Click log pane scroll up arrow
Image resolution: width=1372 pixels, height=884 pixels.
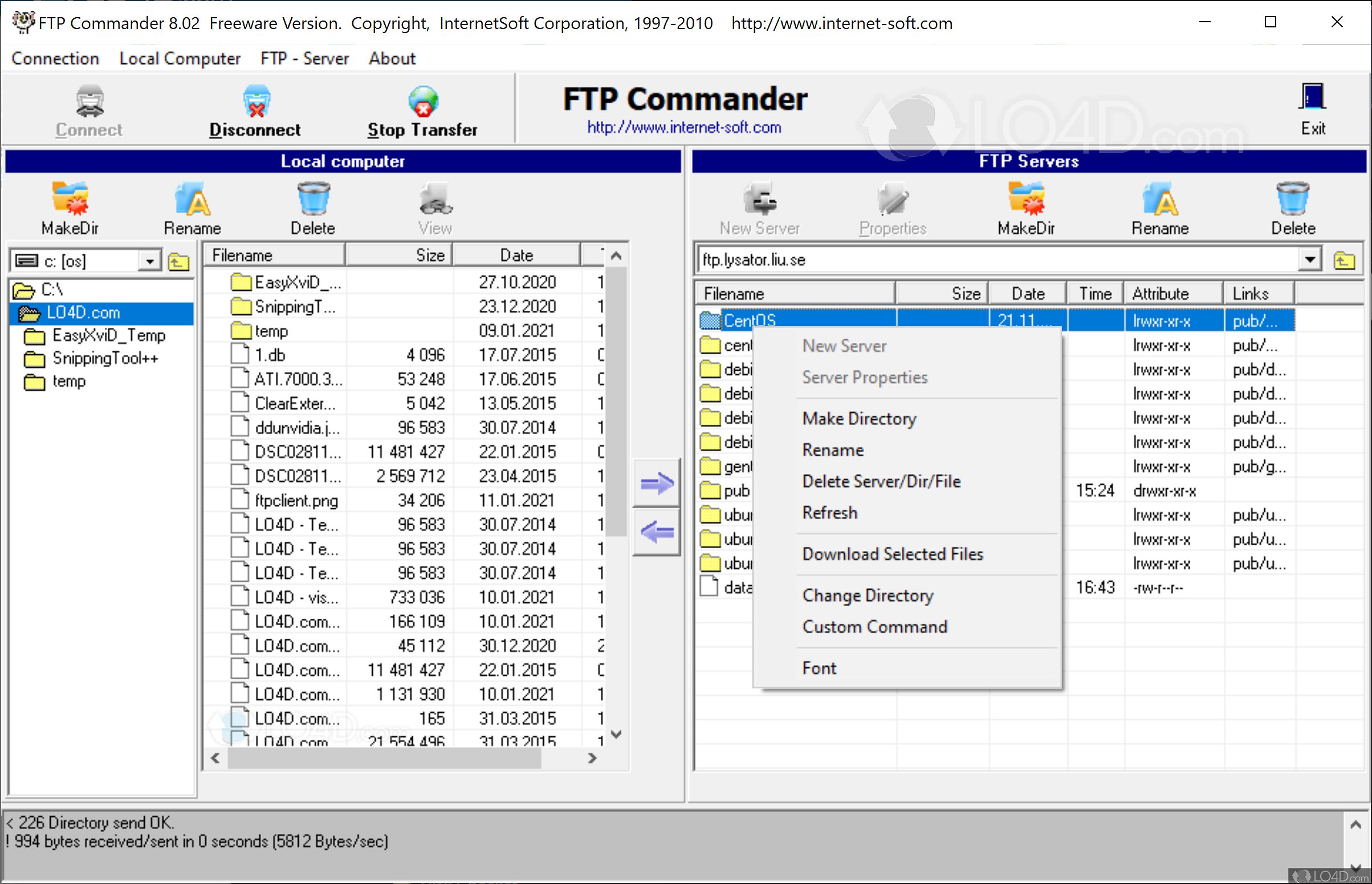[x=1356, y=825]
